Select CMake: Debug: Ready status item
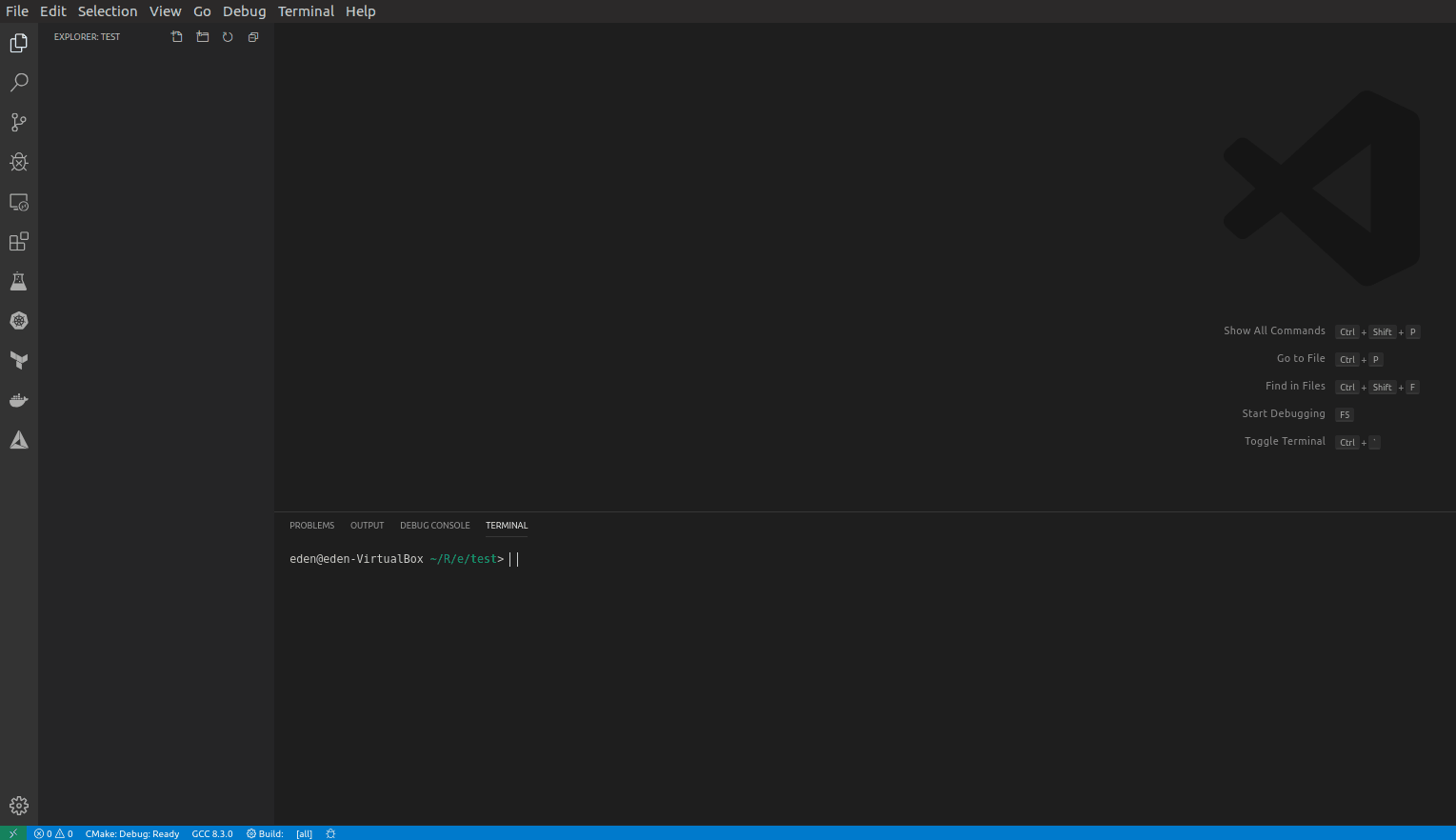 [132, 833]
